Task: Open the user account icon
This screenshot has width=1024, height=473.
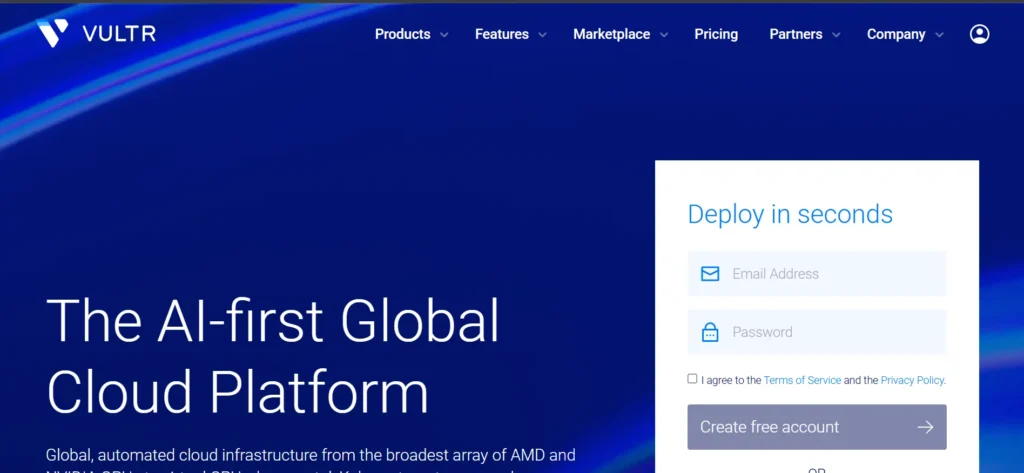Action: [x=979, y=34]
